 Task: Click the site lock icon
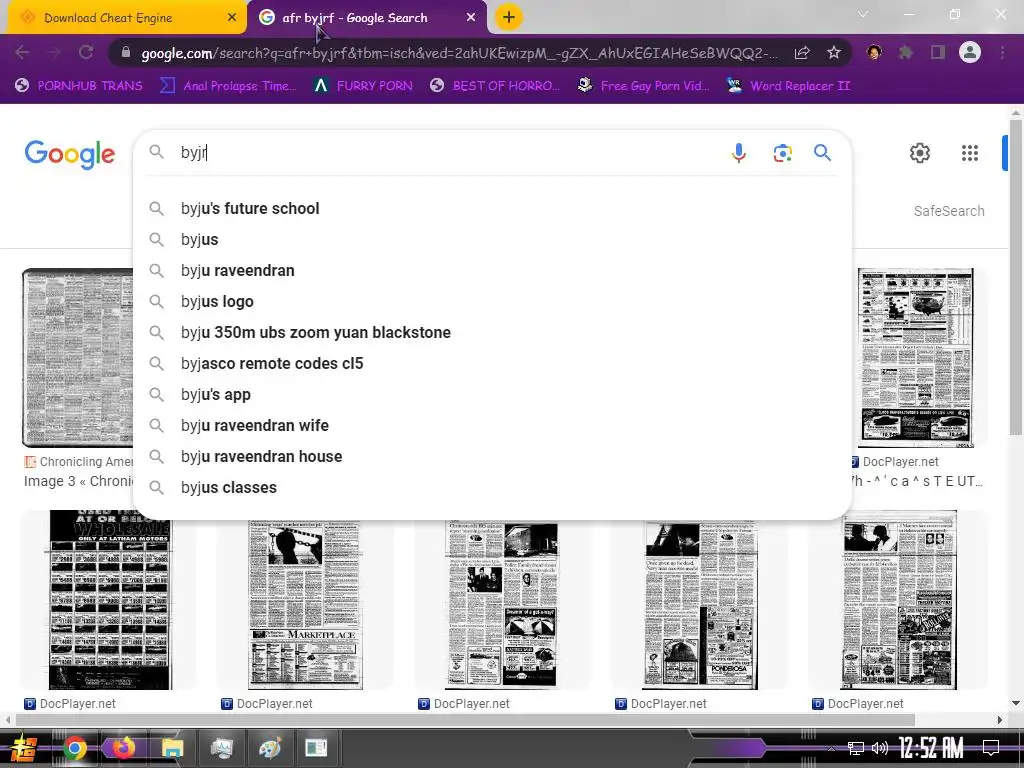[126, 52]
